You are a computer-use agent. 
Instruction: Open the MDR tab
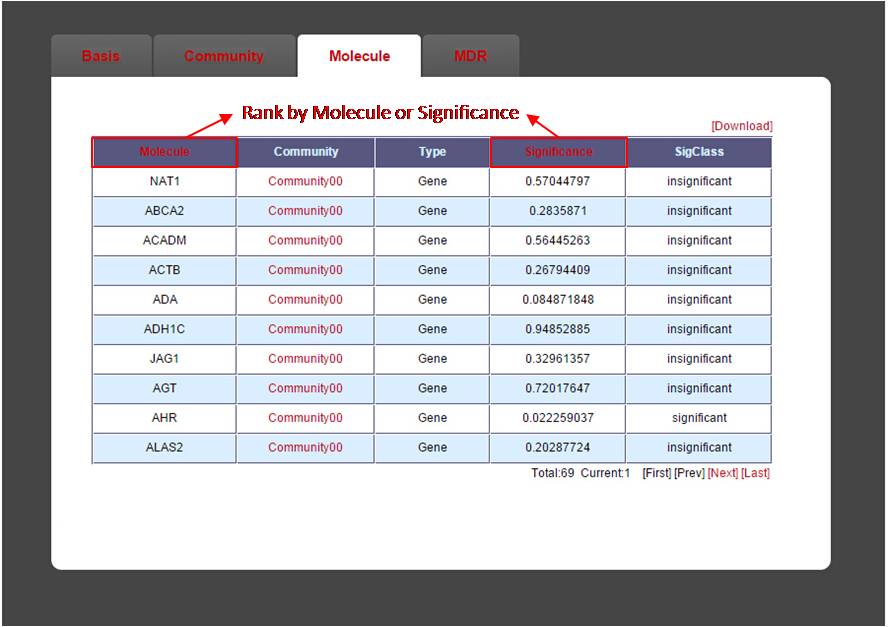(x=470, y=56)
